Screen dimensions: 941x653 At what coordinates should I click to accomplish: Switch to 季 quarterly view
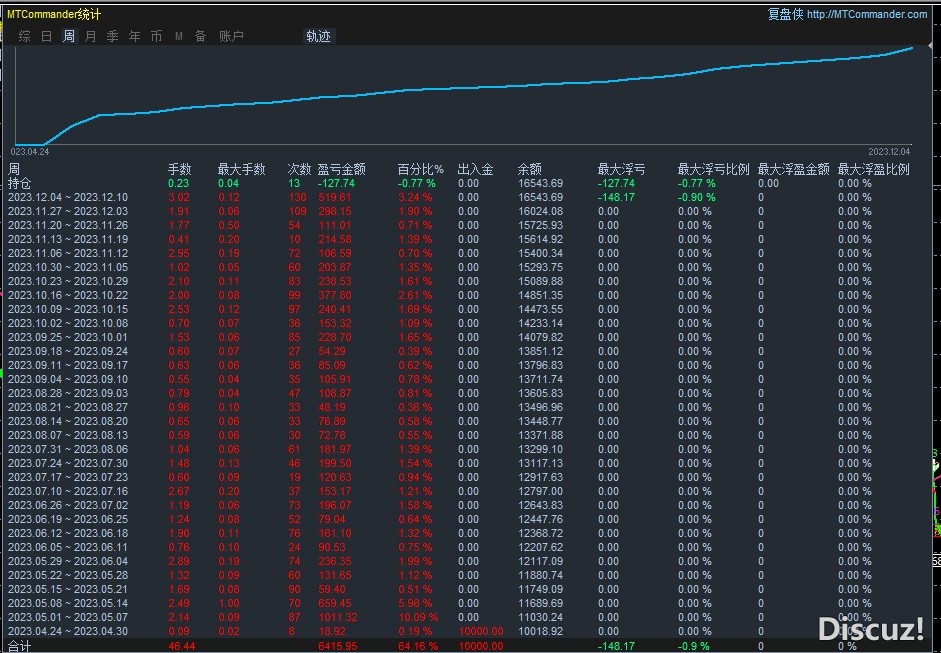pos(112,36)
